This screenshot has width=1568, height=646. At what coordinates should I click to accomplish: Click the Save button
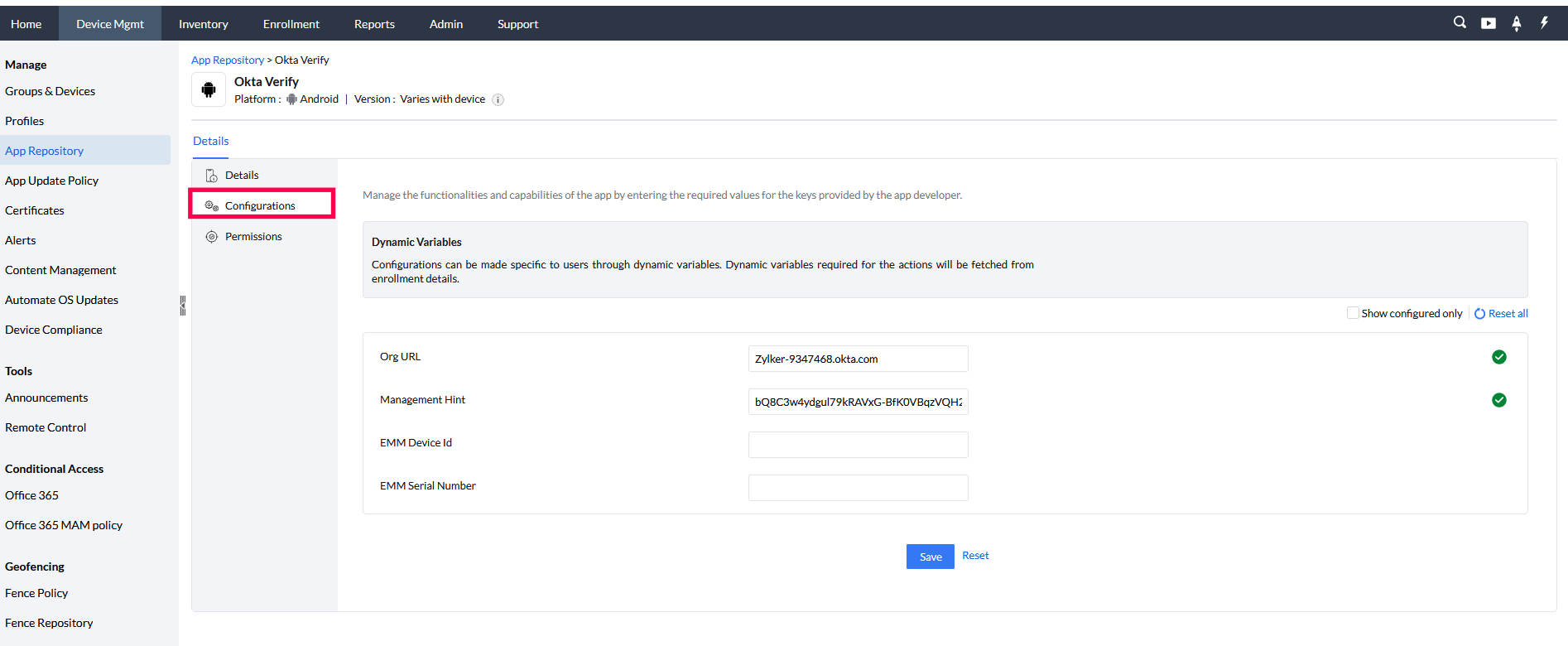930,557
